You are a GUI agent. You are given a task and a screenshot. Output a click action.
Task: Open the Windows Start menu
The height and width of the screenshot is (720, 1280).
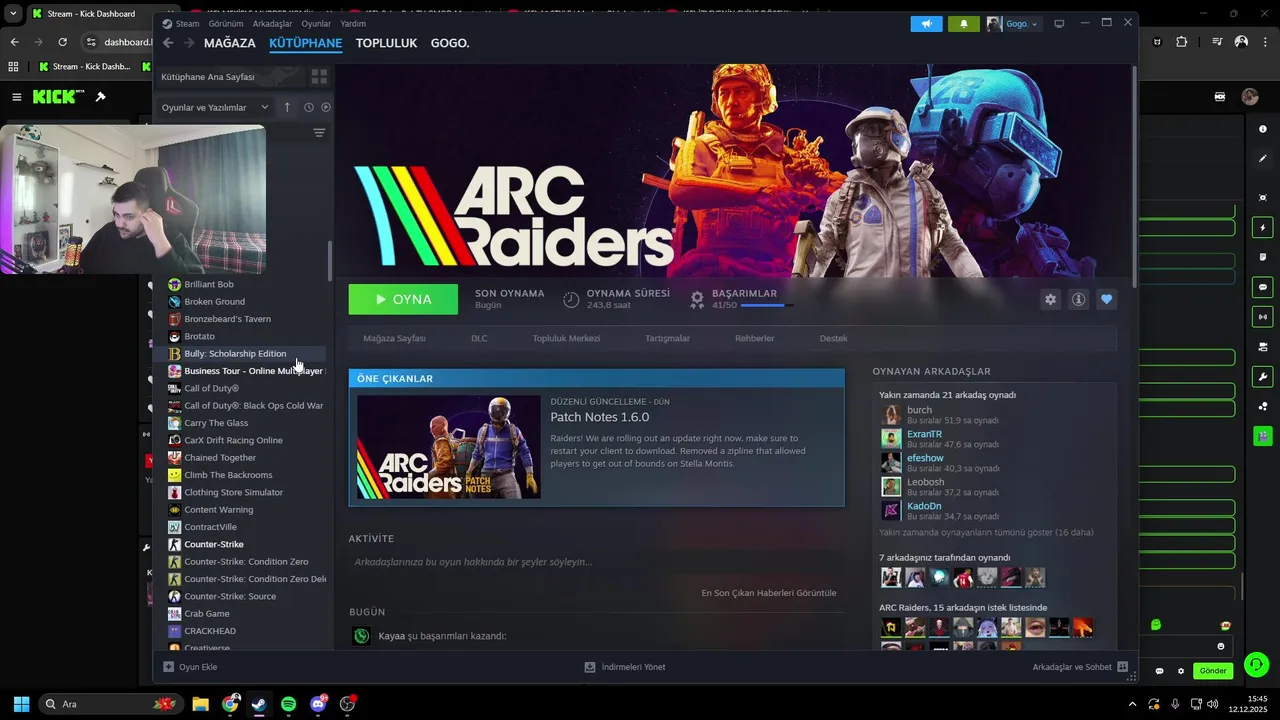click(x=21, y=704)
